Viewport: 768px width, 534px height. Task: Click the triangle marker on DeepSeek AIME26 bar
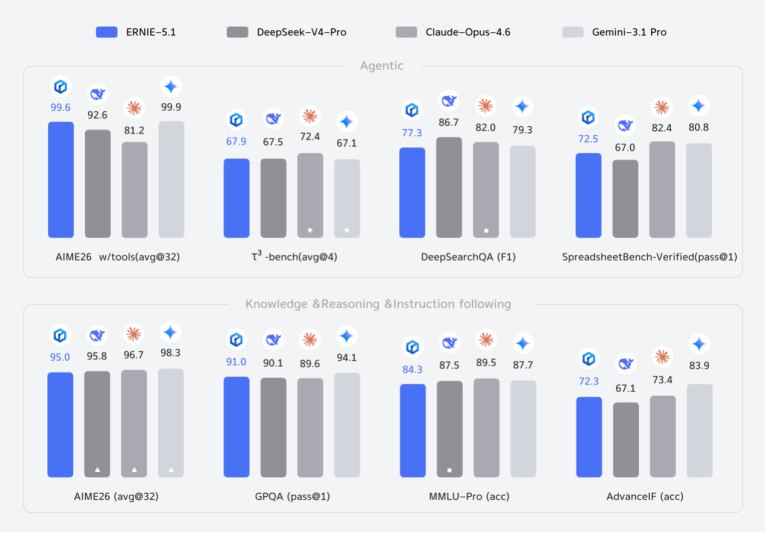(x=97, y=470)
